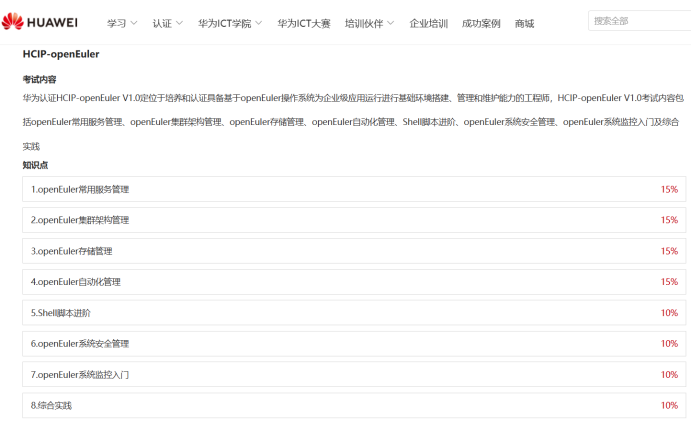691x421 pixels.
Task: Go to 企业培训 page
Action: coord(429,23)
